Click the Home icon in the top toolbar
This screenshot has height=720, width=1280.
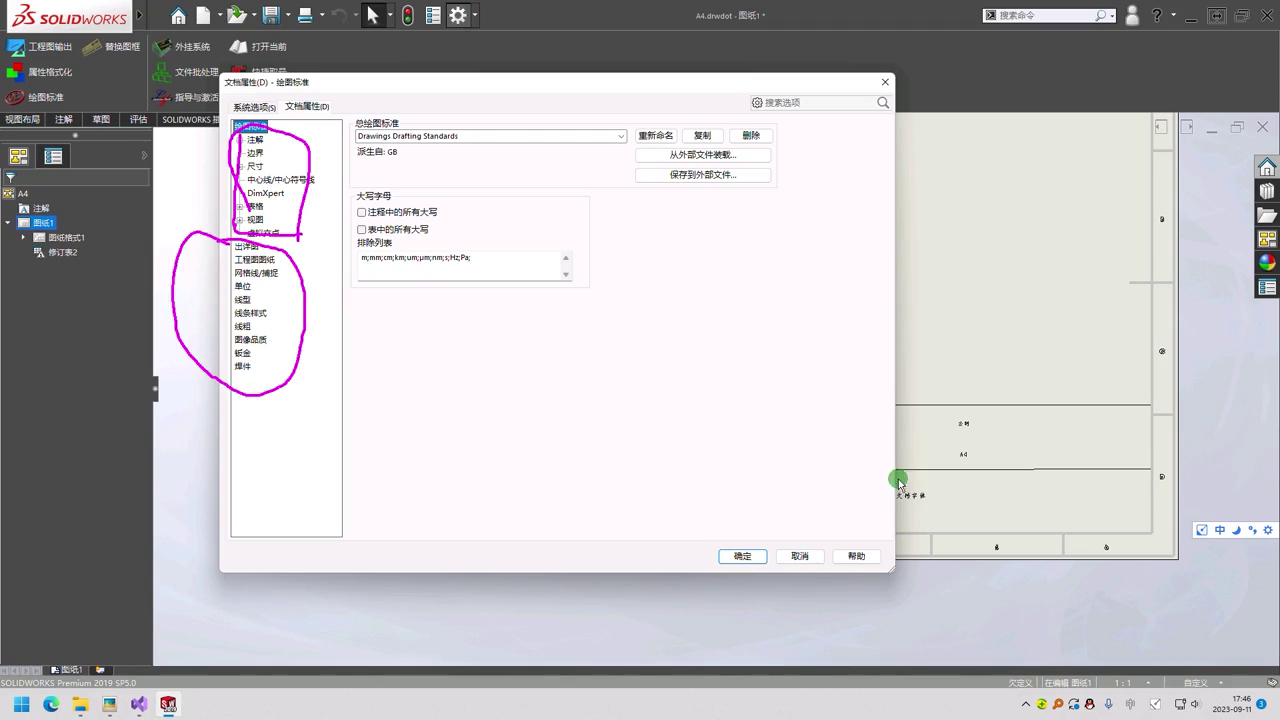[178, 16]
